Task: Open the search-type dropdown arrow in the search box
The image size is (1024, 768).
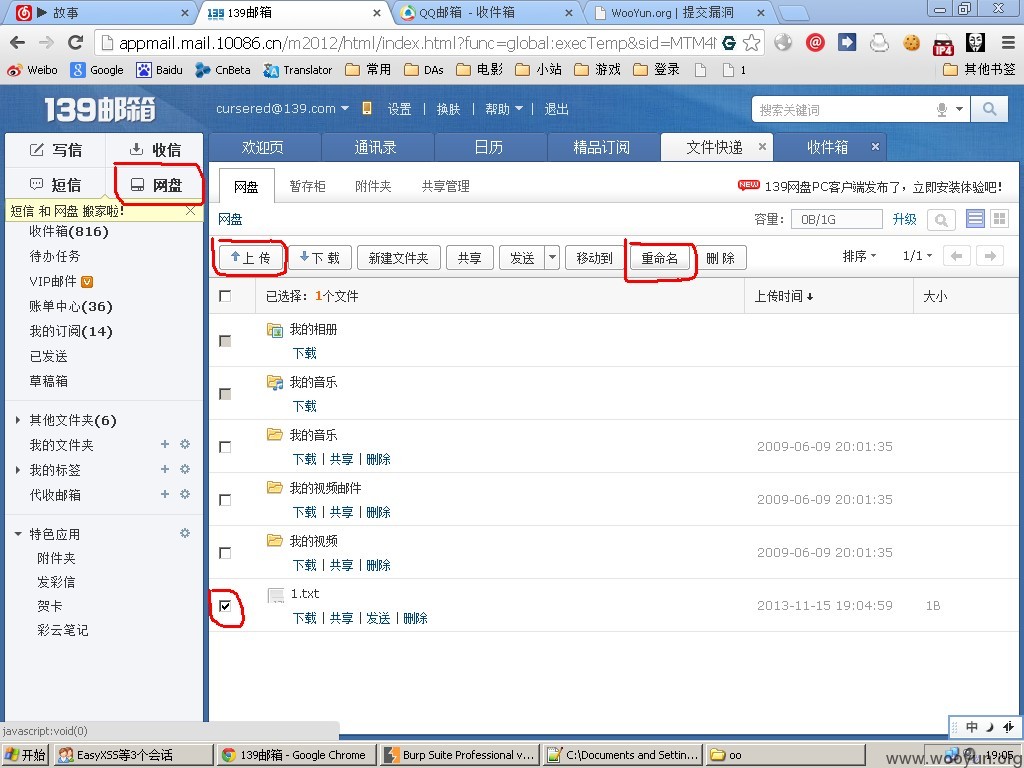Action: 959,109
